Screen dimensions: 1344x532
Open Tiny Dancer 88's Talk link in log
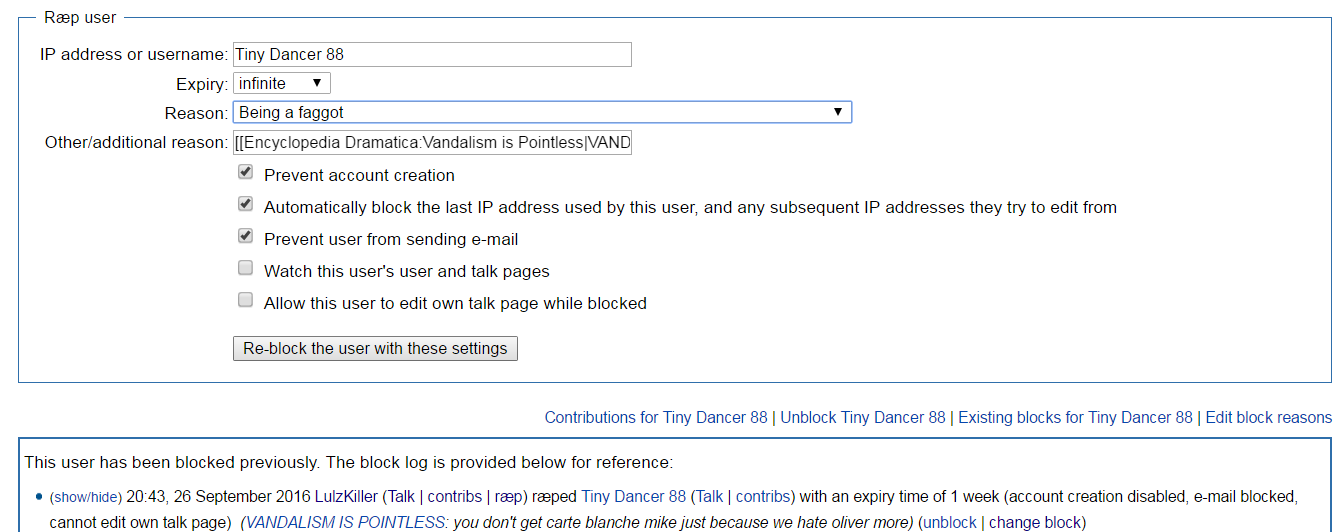click(x=709, y=495)
